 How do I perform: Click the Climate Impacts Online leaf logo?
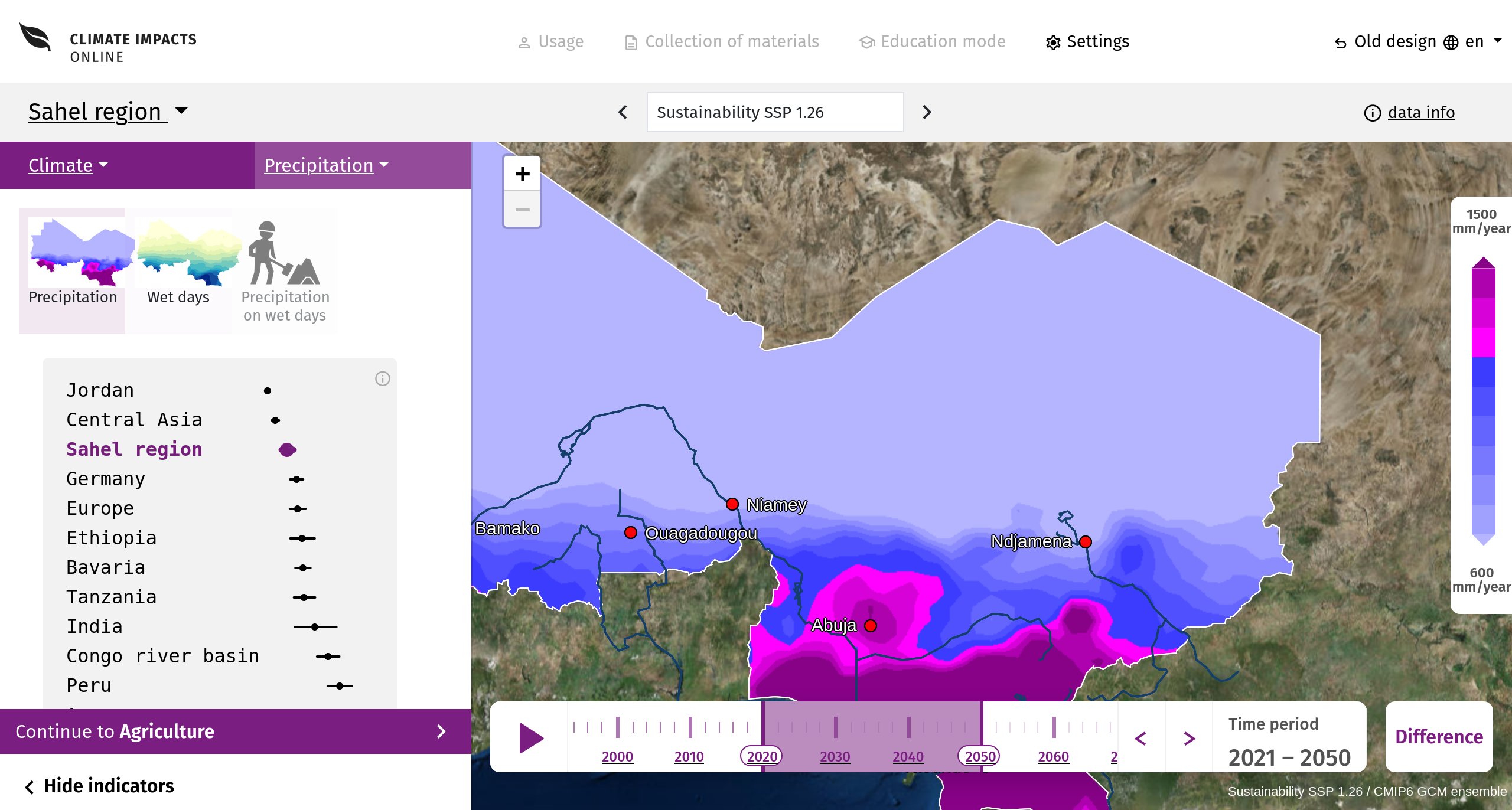(x=35, y=38)
